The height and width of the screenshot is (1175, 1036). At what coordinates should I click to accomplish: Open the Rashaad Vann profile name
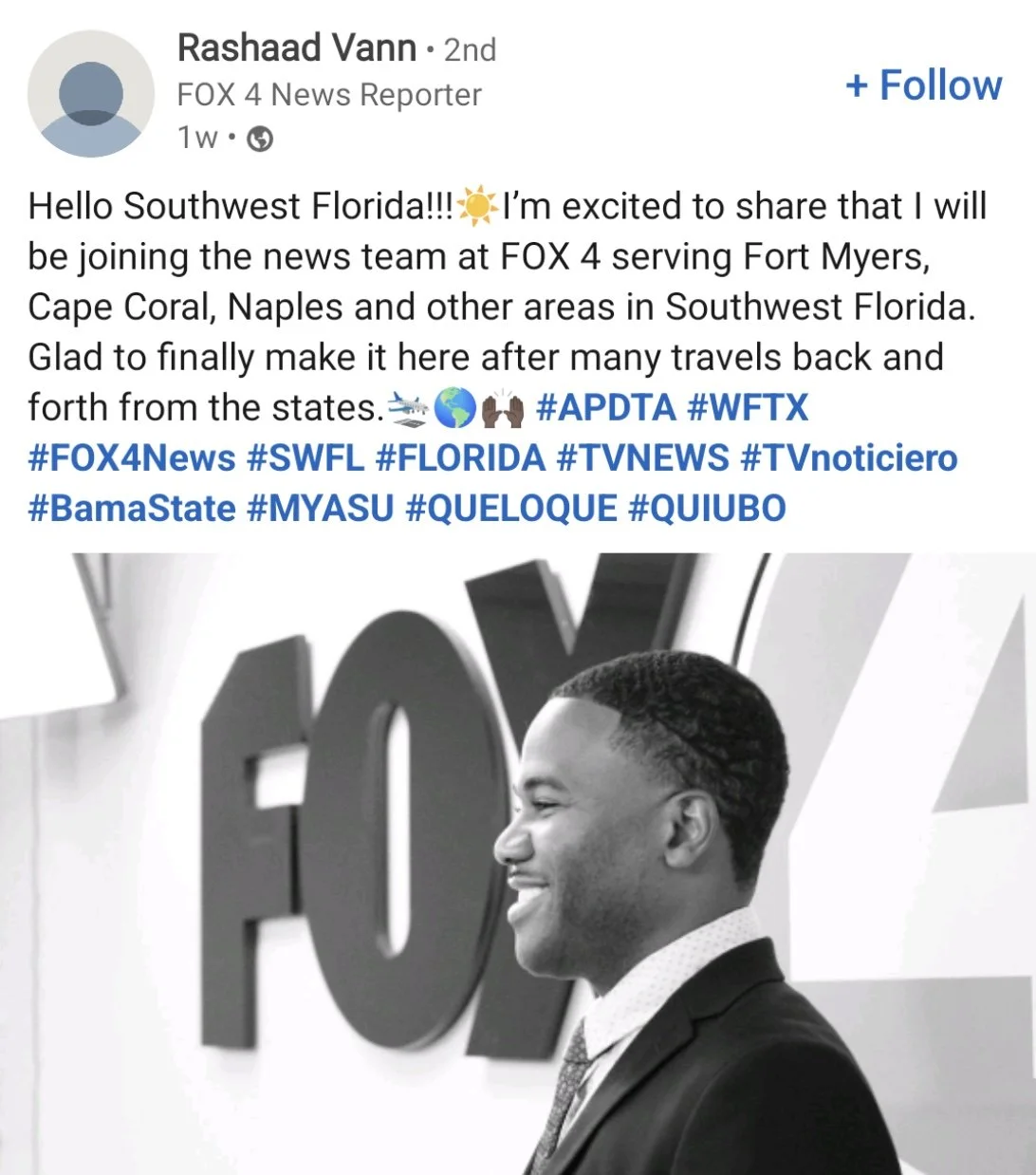point(297,47)
